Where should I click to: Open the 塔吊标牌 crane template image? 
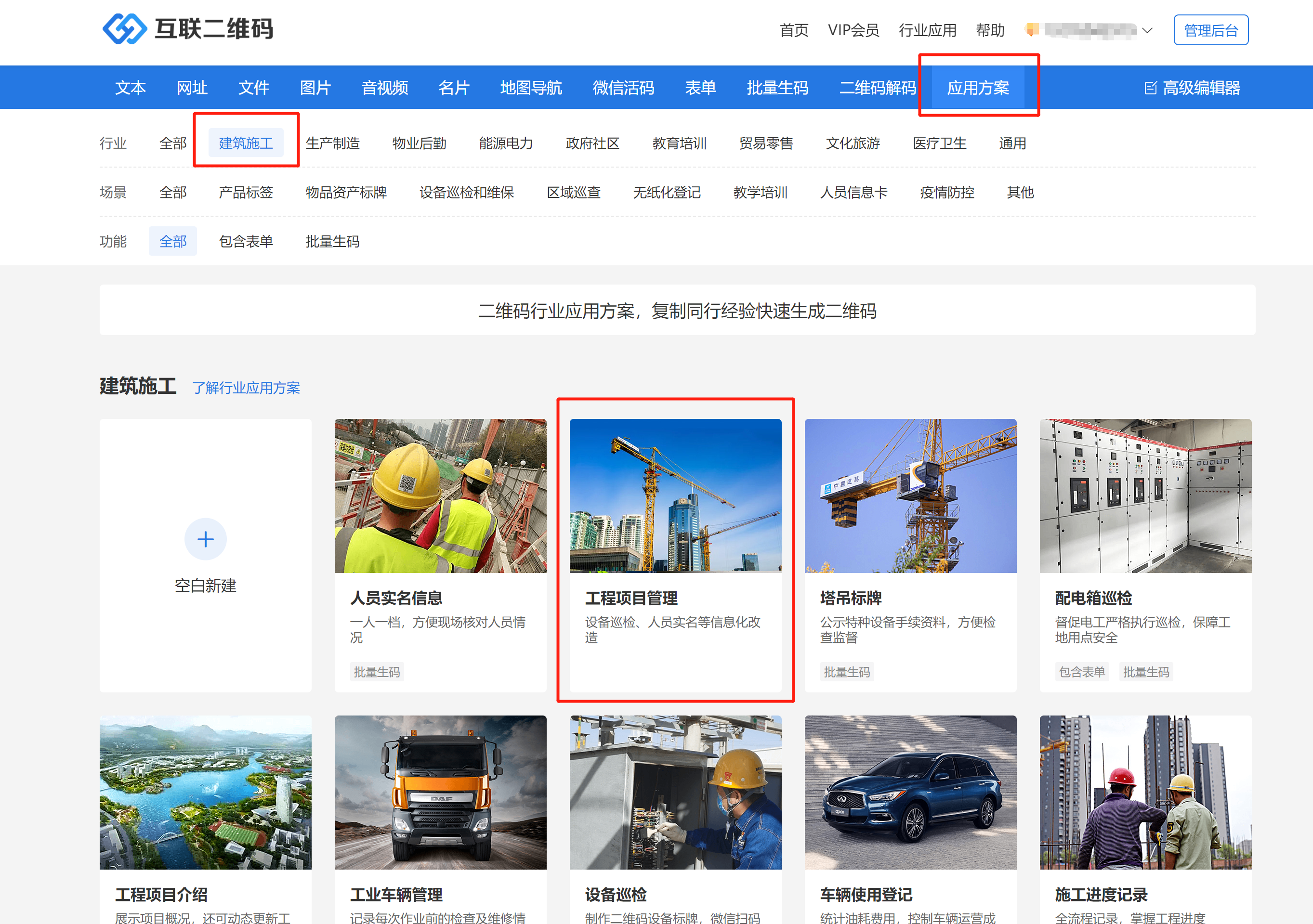[x=910, y=496]
